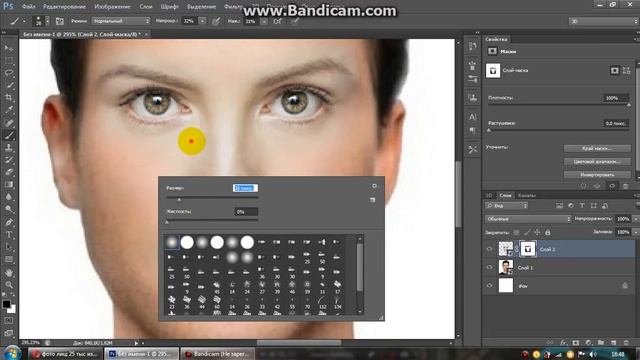Open the tool preset picker arrow
This screenshot has height=360, width=640.
[x=24, y=21]
